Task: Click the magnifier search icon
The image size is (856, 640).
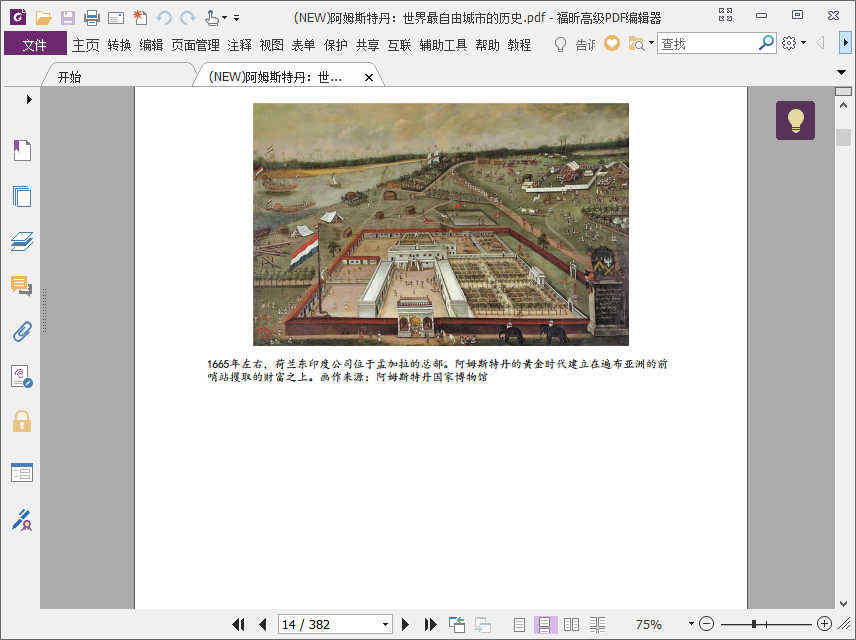Action: pyautogui.click(x=766, y=43)
